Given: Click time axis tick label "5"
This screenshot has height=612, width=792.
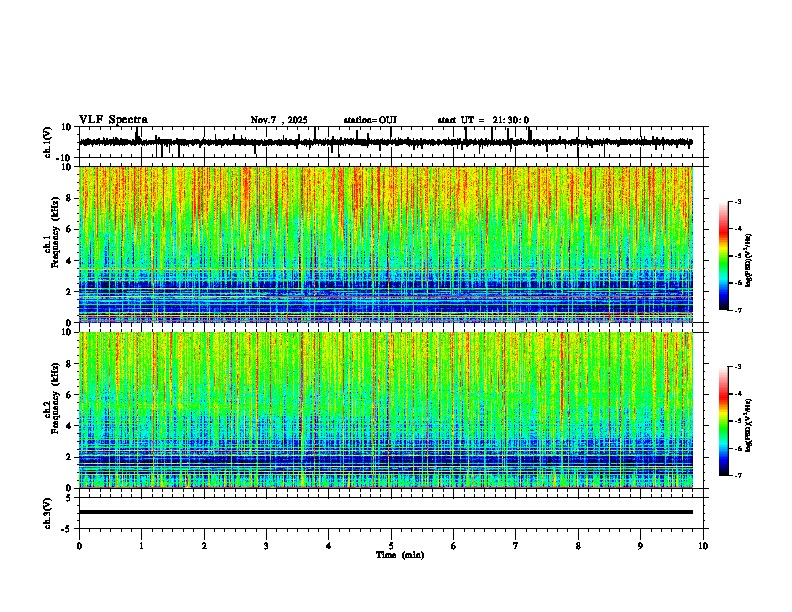Looking at the screenshot, I should (391, 546).
